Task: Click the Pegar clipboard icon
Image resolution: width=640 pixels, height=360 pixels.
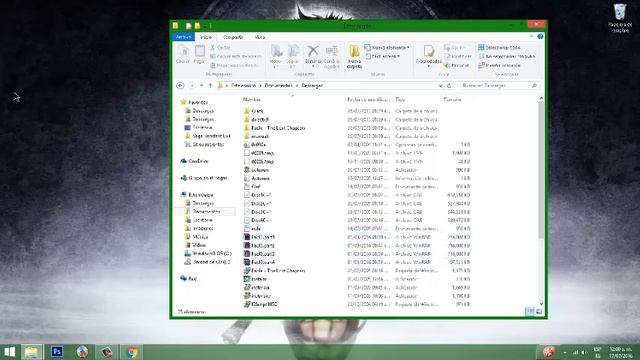Action: tap(200, 54)
